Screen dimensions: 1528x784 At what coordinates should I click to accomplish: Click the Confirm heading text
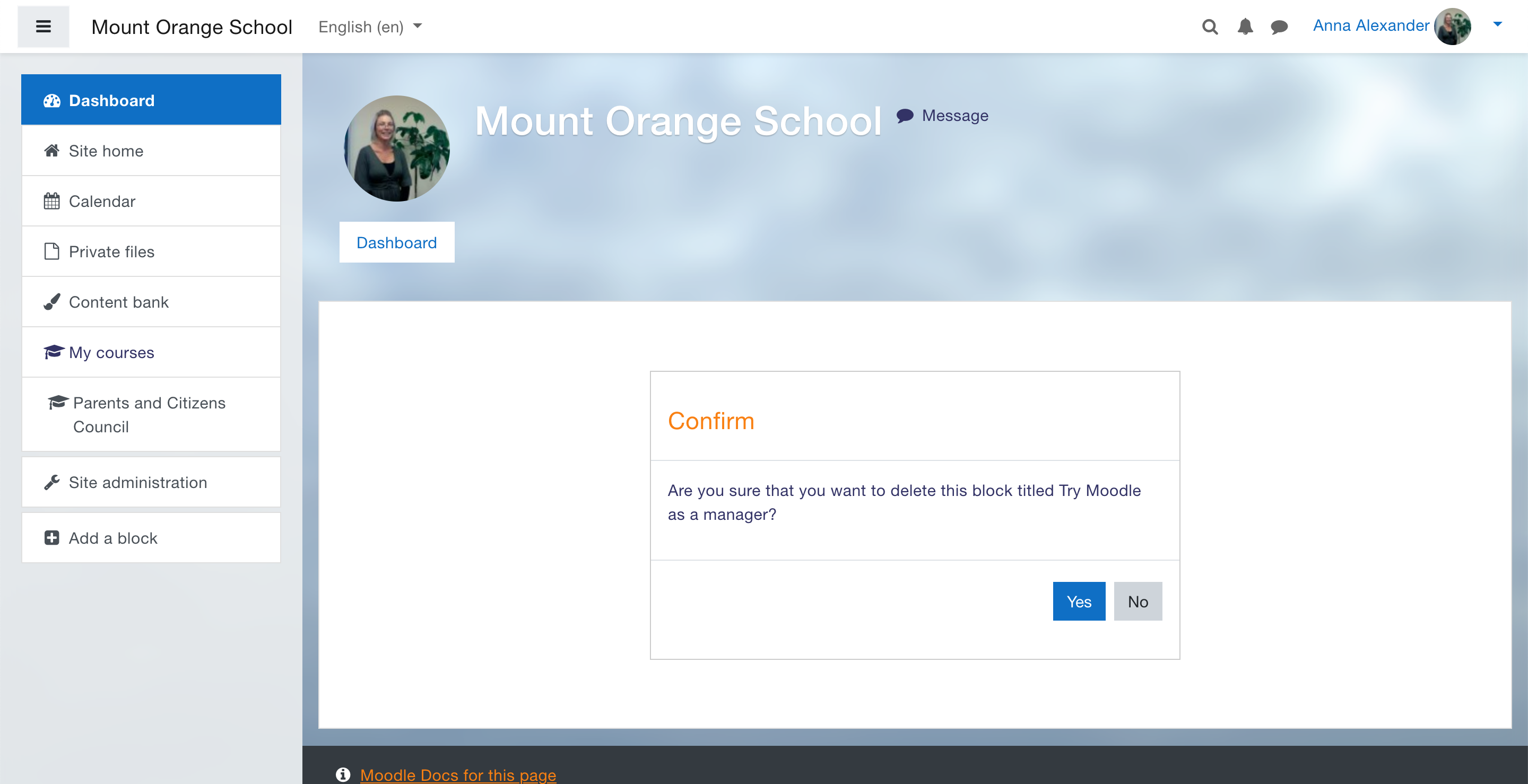tap(710, 421)
